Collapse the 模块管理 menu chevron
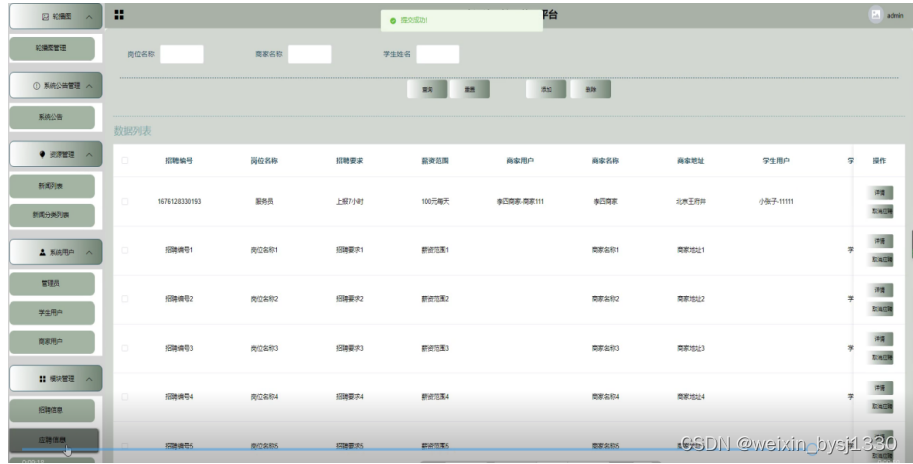The image size is (913, 464). click(89, 378)
